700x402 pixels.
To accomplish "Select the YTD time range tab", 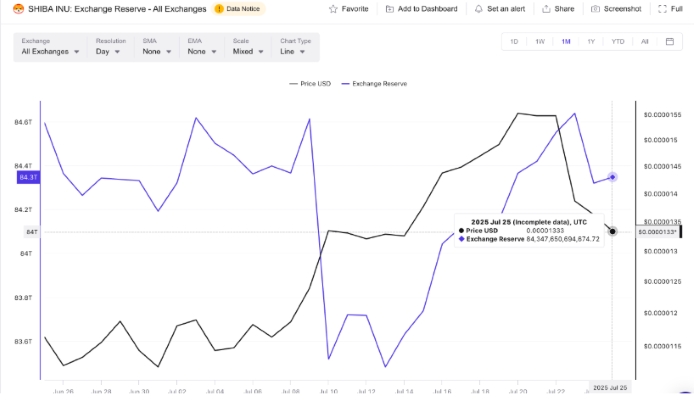I will point(618,42).
